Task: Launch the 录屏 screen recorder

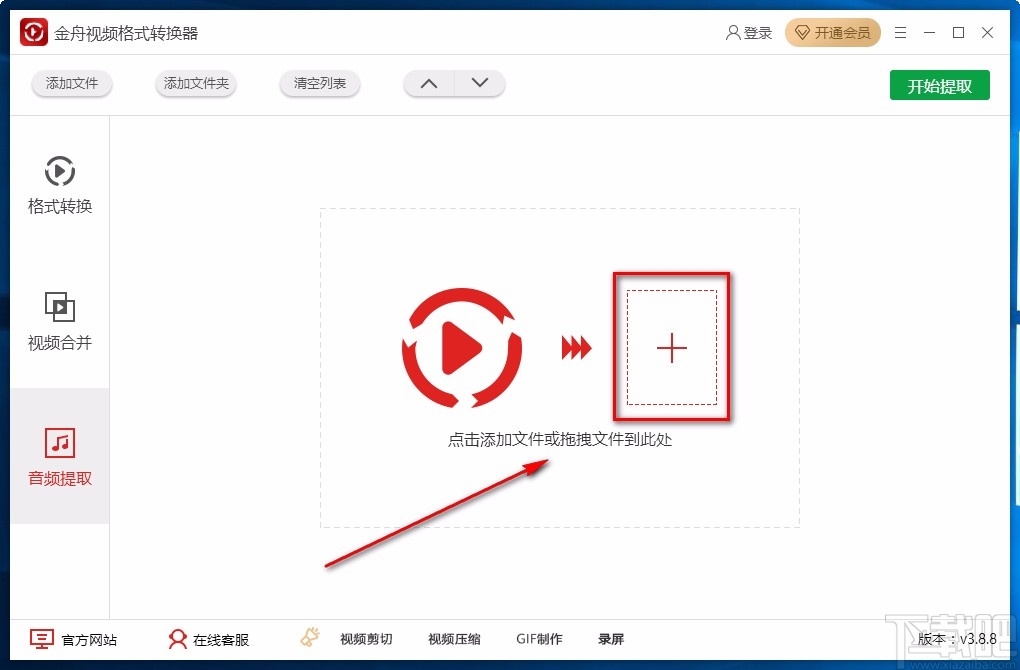Action: click(x=611, y=638)
